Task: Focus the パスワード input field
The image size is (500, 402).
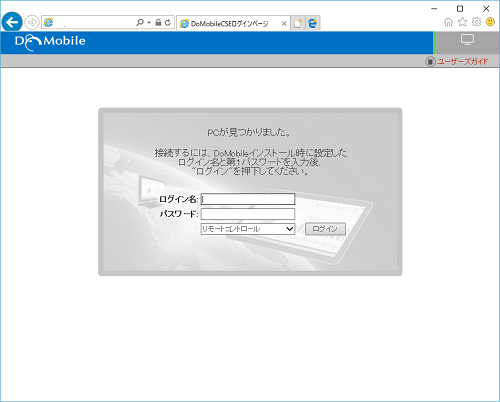Action: tap(248, 214)
